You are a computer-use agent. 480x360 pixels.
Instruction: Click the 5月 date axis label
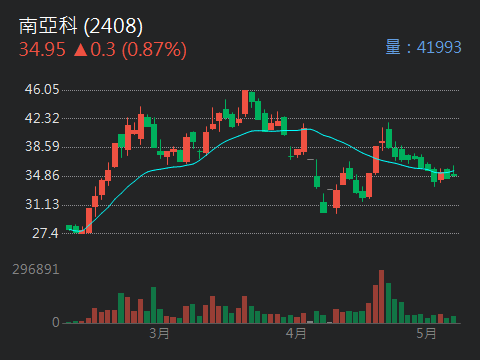tap(426, 333)
